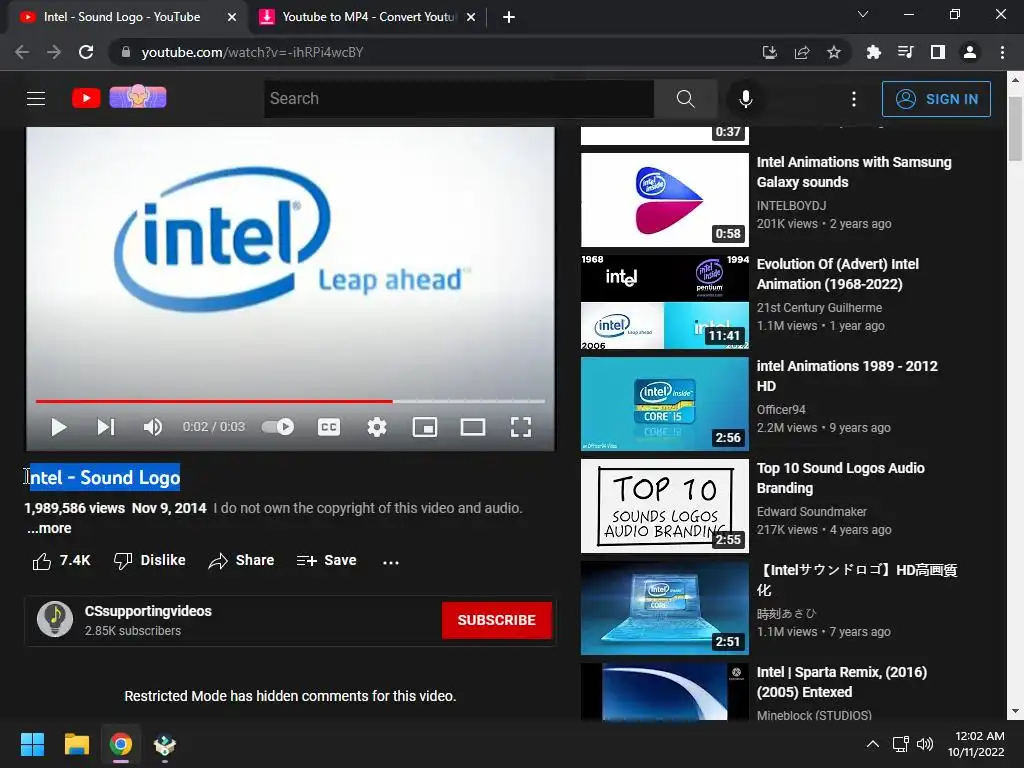Play the Intel video
Image resolution: width=1024 pixels, height=768 pixels.
(x=59, y=427)
